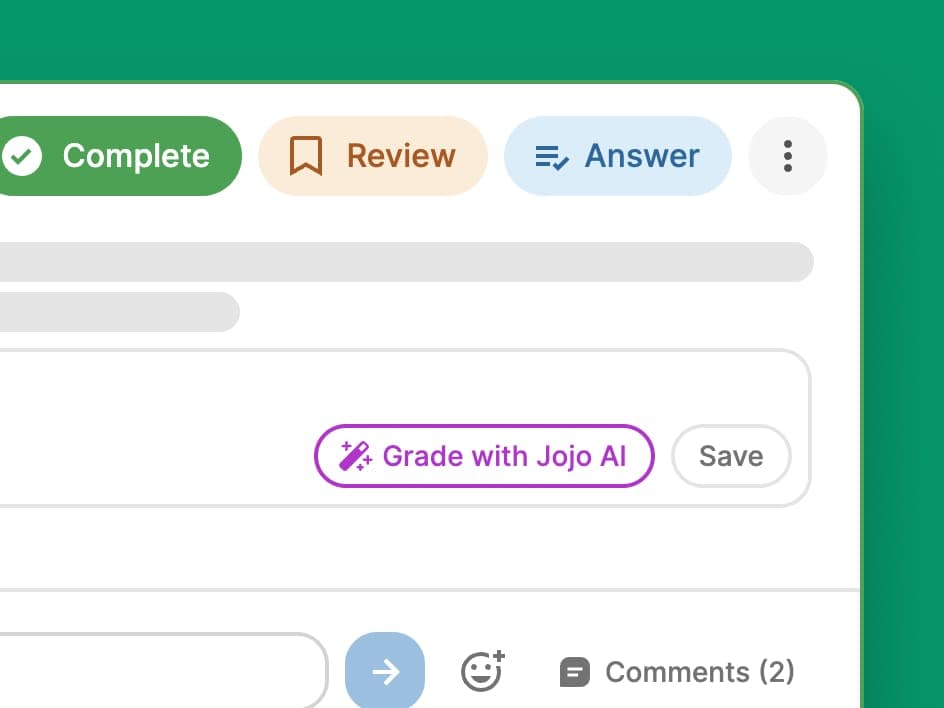
Task: Open the add emoji reaction picker
Action: pos(483,672)
